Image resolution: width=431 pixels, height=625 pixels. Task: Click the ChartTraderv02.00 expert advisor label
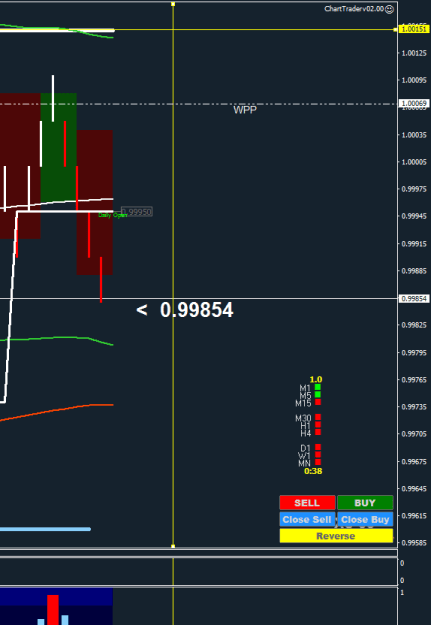tap(354, 9)
